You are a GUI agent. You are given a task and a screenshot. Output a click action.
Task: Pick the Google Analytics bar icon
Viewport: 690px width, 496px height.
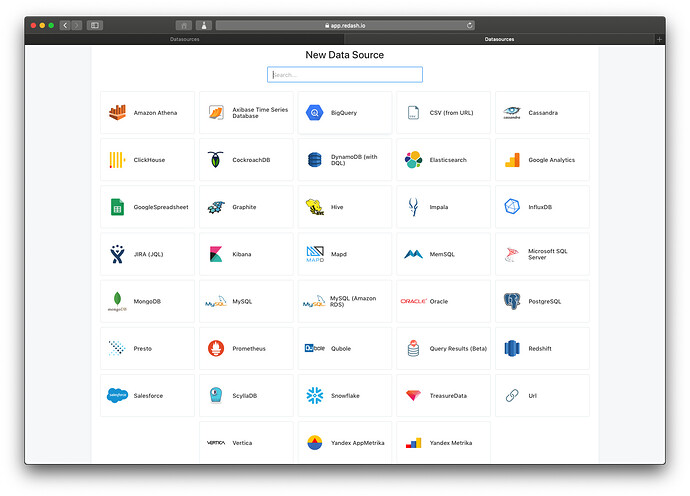coord(512,160)
